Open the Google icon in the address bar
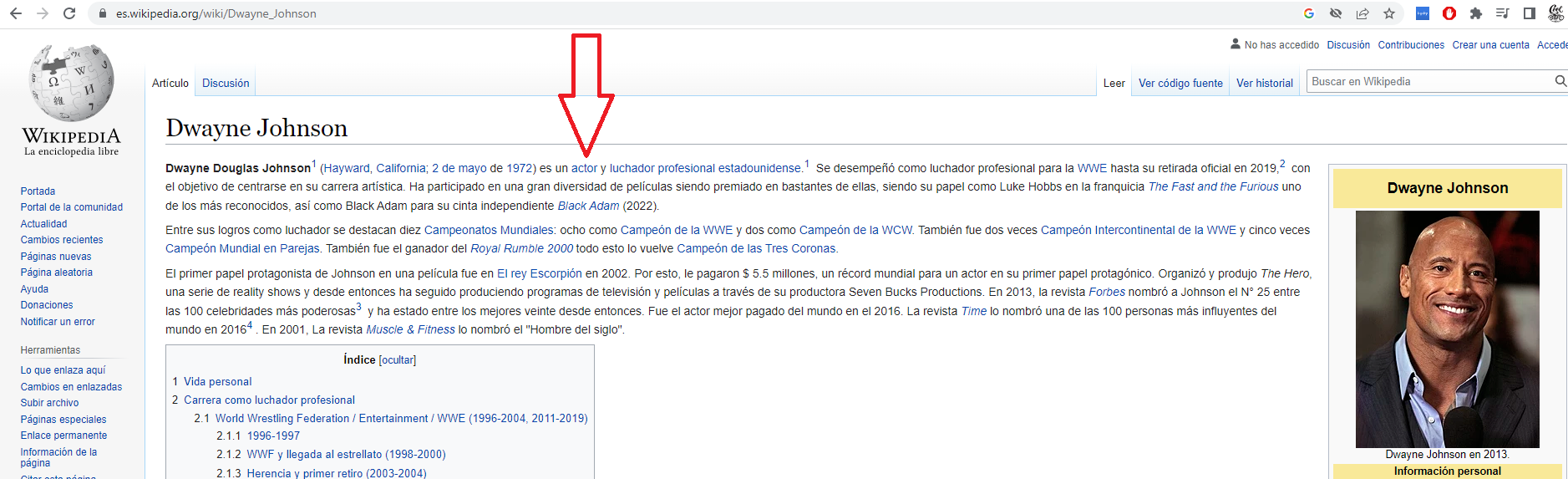1568x479 pixels. [1309, 13]
